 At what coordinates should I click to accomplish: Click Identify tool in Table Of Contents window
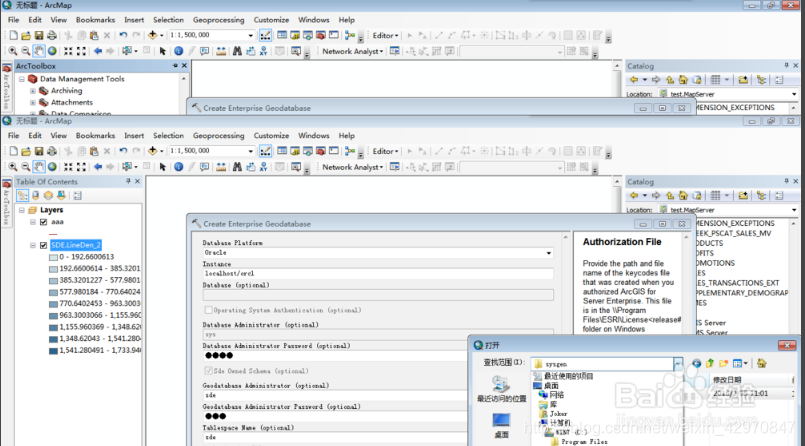[179, 167]
